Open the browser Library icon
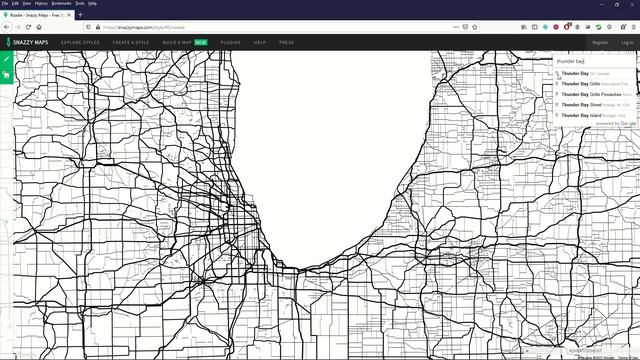The image size is (640, 360). click(x=524, y=27)
